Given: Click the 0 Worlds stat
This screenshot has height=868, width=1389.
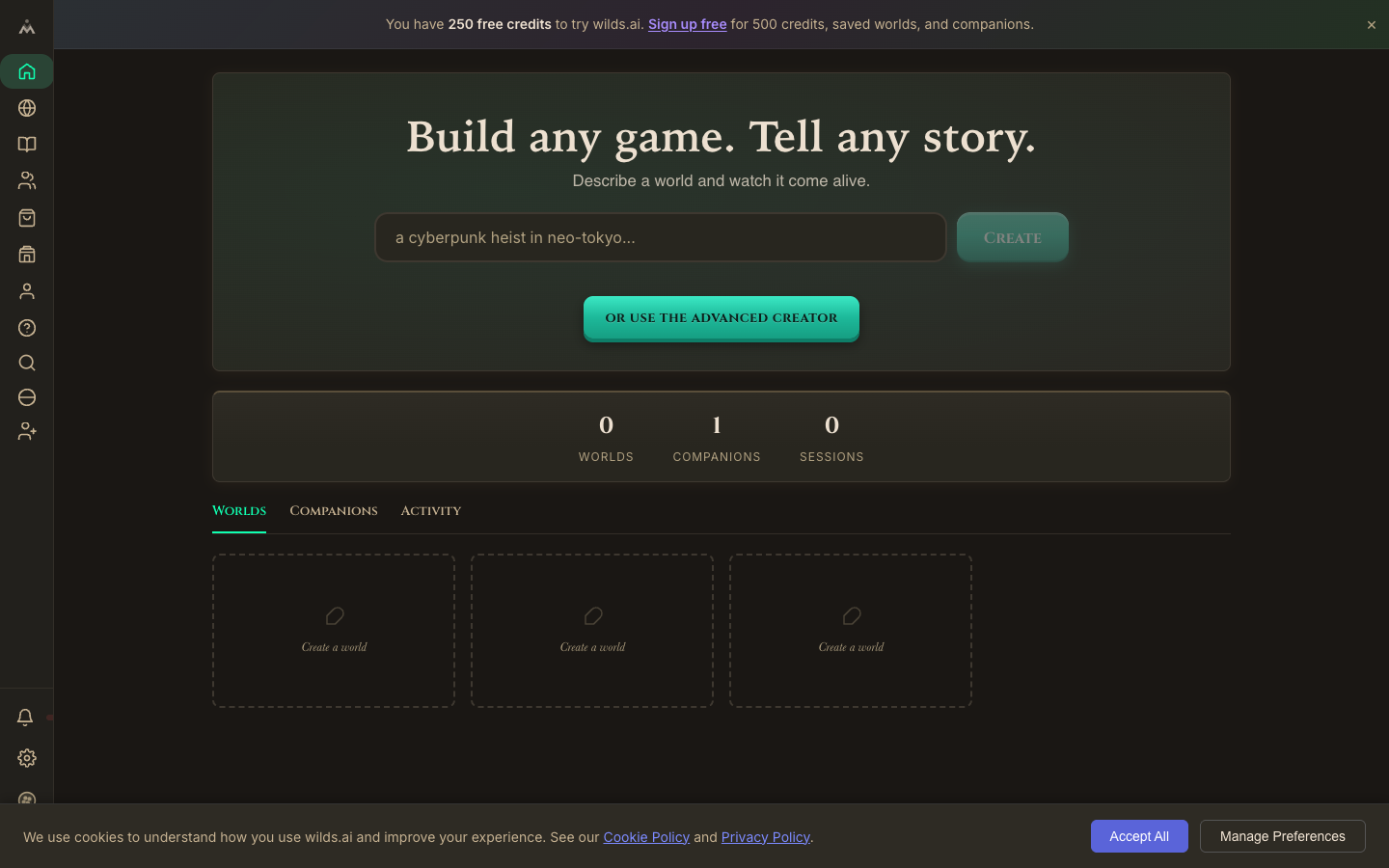Looking at the screenshot, I should pos(606,438).
